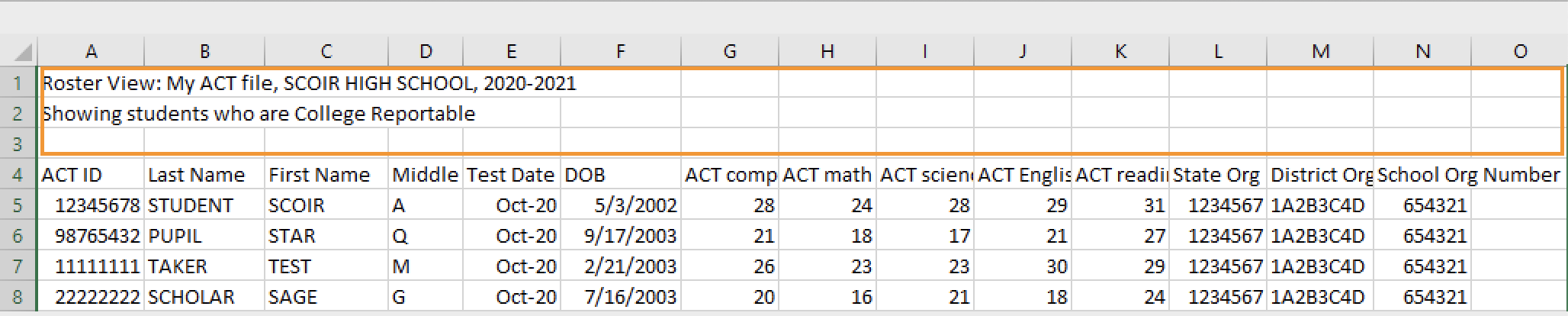Click the Test Date header cell
This screenshot has height=316, width=1568.
(x=510, y=175)
